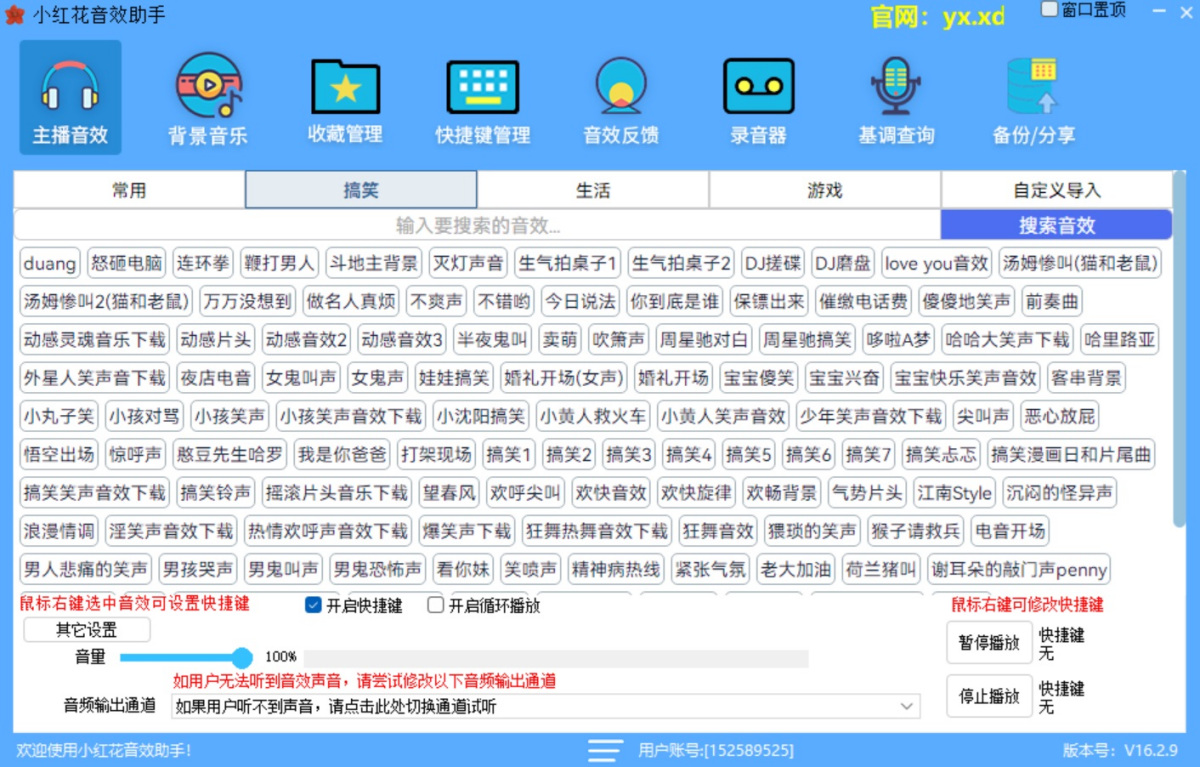Open the 快捷键管理 hotkey manager

pyautogui.click(x=482, y=97)
